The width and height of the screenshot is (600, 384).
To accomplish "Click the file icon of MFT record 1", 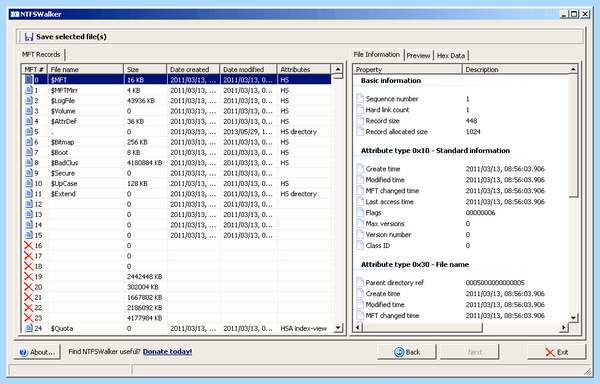I will (29, 90).
